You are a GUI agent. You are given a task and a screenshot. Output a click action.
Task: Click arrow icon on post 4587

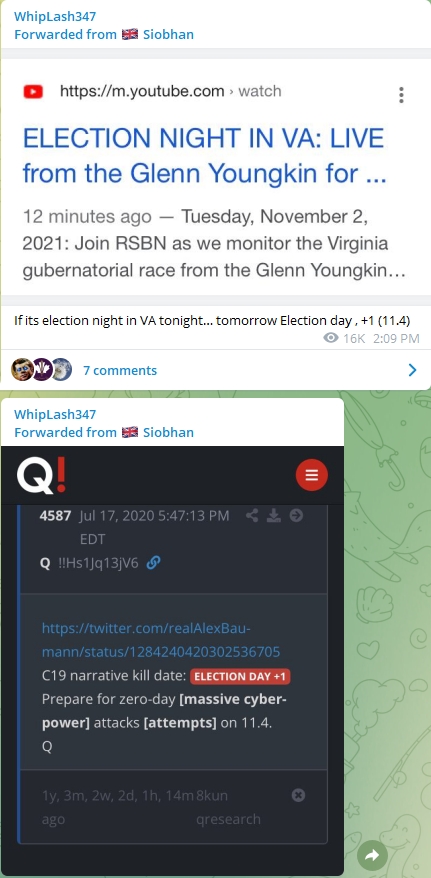point(296,516)
